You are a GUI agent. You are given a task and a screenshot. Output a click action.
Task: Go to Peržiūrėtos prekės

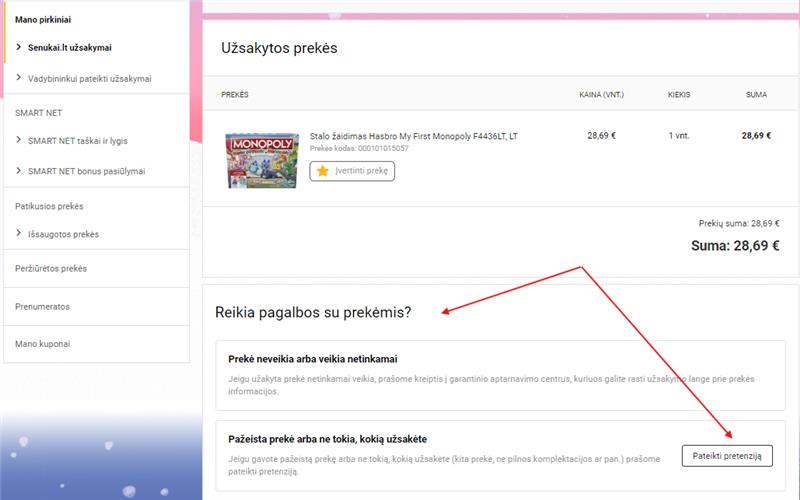click(x=51, y=268)
